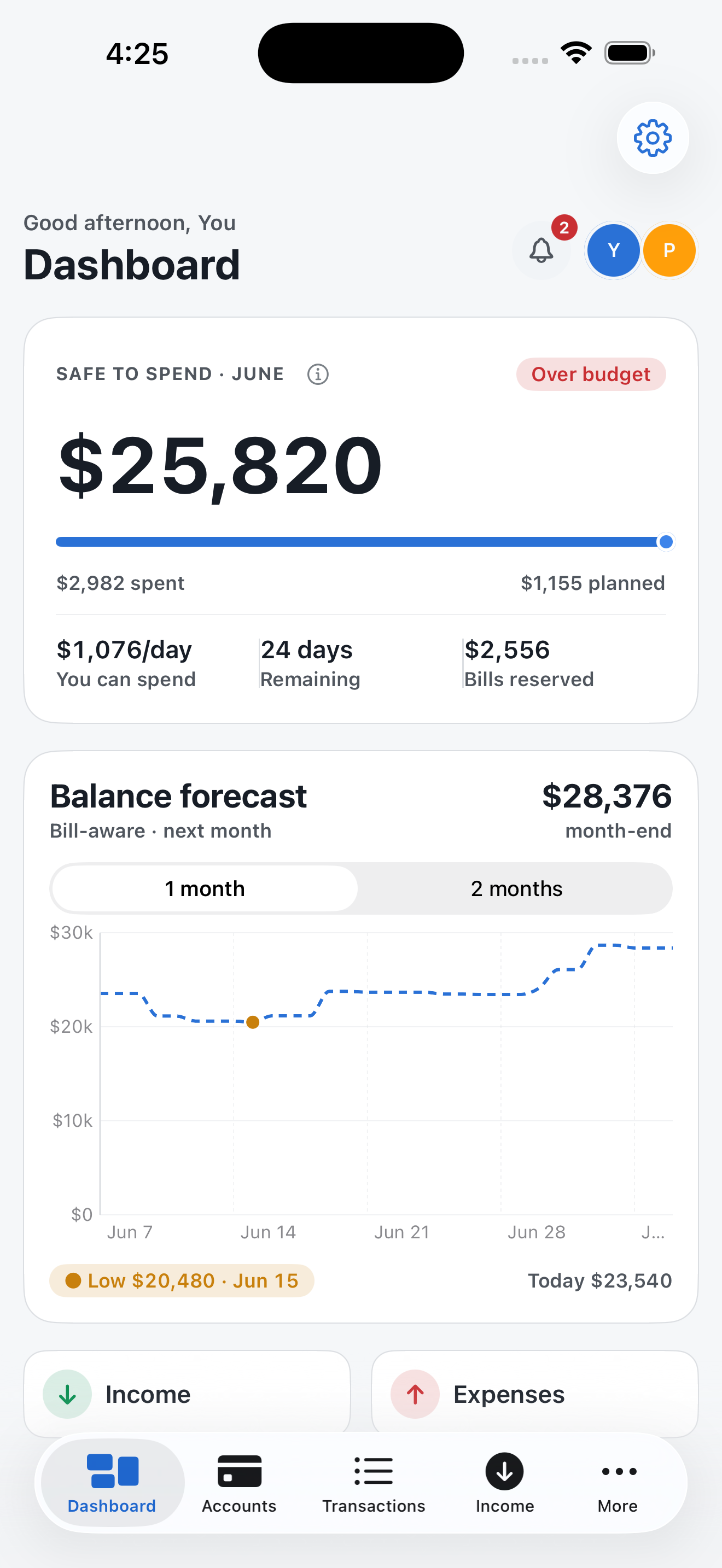Tap the Over budget badge
The width and height of the screenshot is (722, 1568).
pos(591,374)
